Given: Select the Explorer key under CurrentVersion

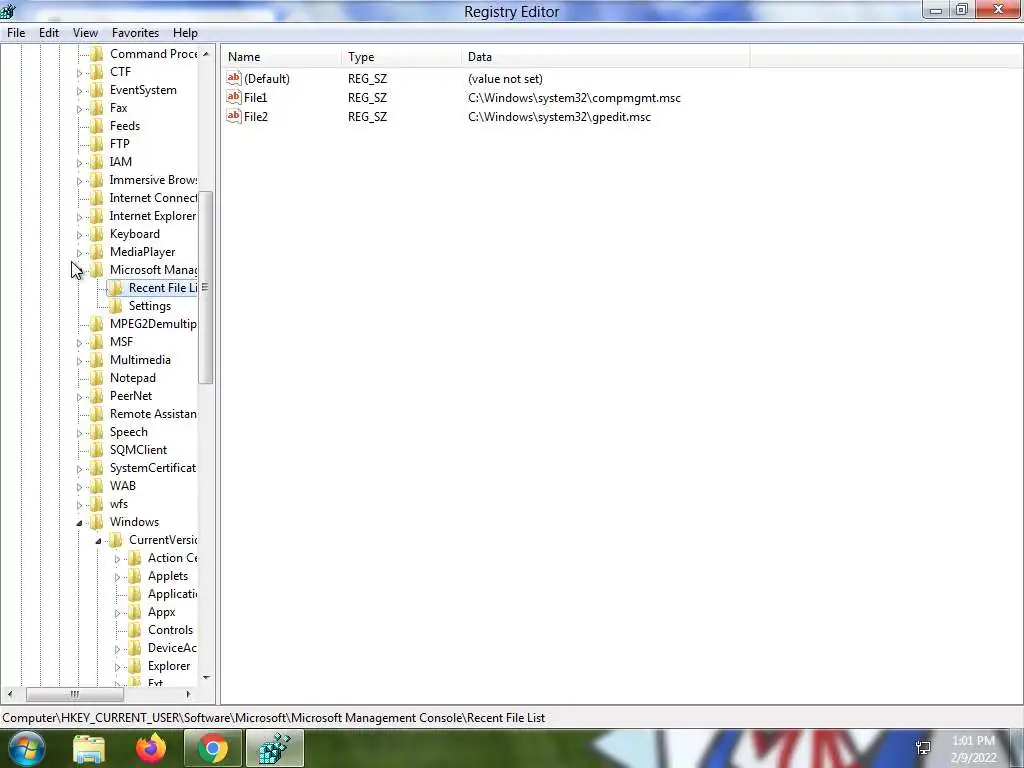Looking at the screenshot, I should tap(168, 665).
